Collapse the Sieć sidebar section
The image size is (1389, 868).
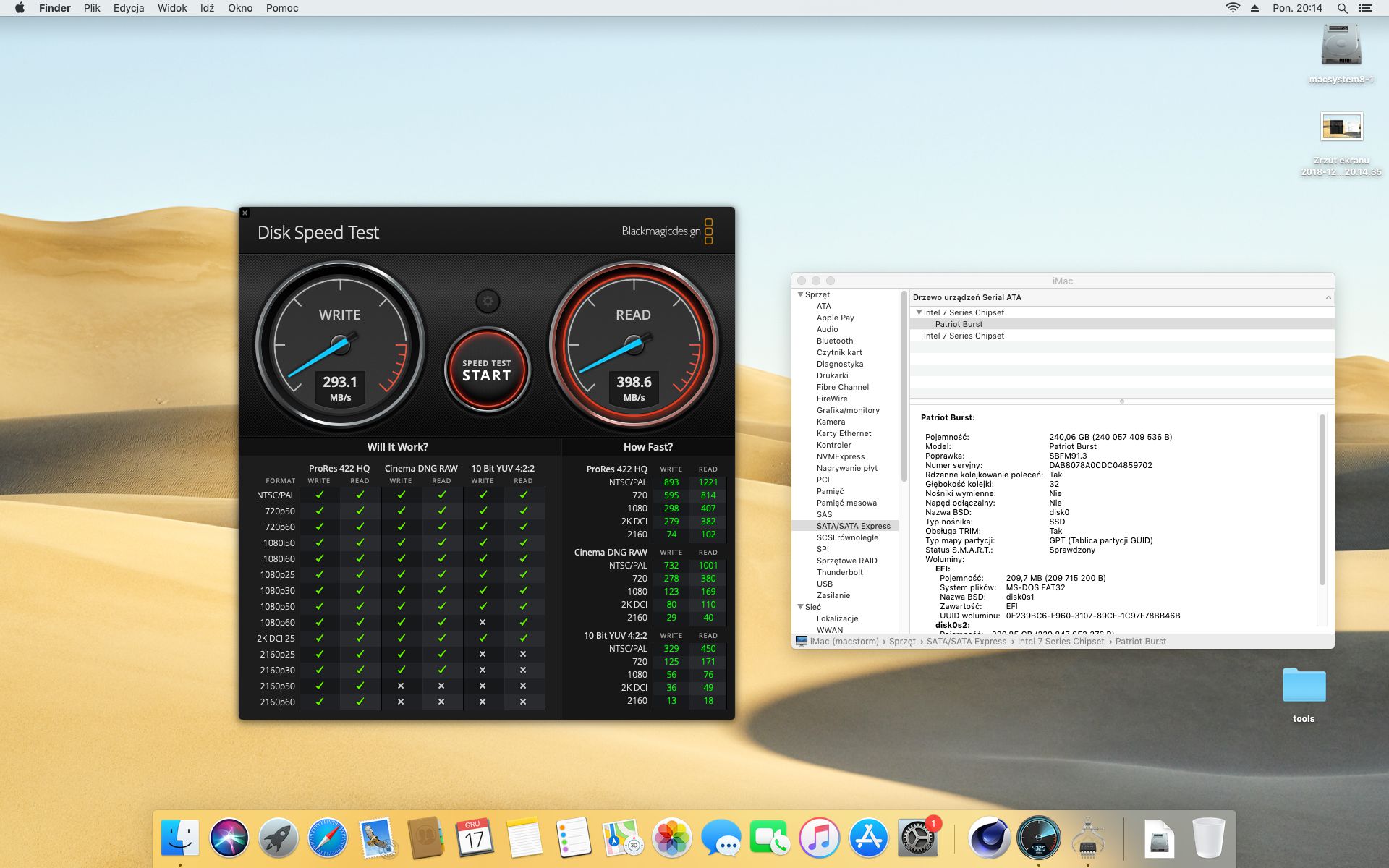(800, 607)
